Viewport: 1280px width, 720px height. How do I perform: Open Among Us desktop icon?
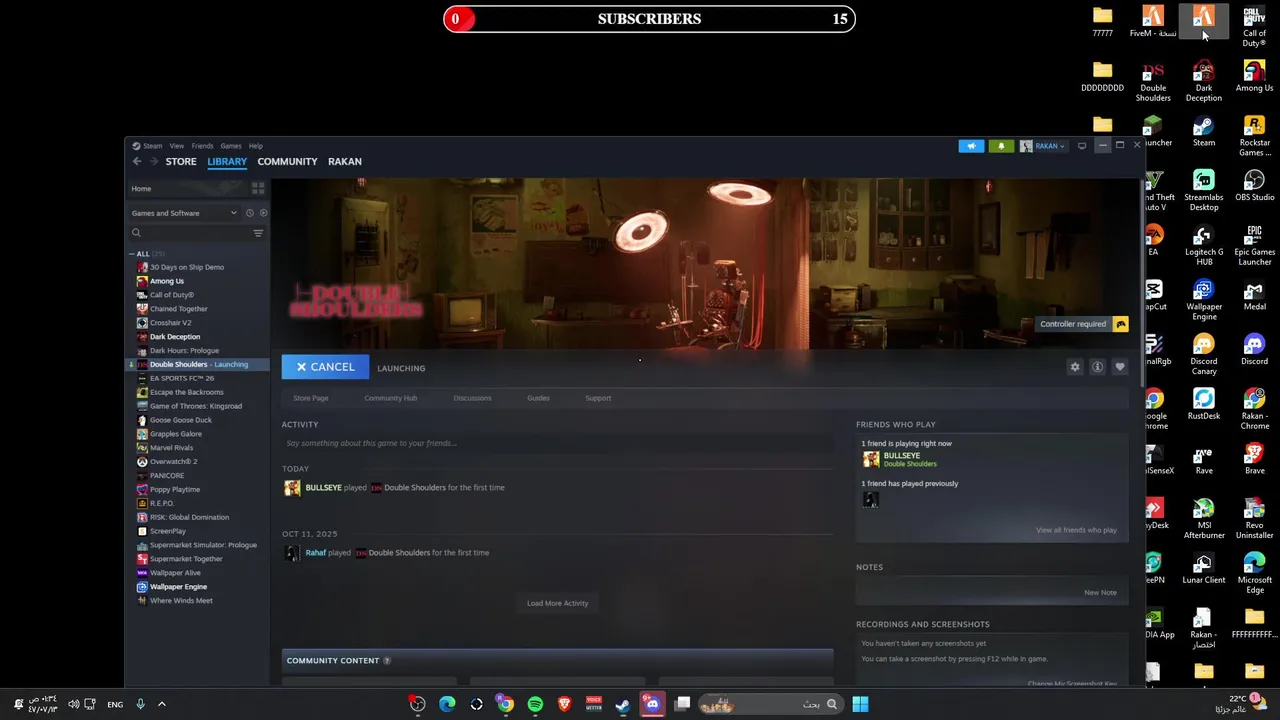1254,76
